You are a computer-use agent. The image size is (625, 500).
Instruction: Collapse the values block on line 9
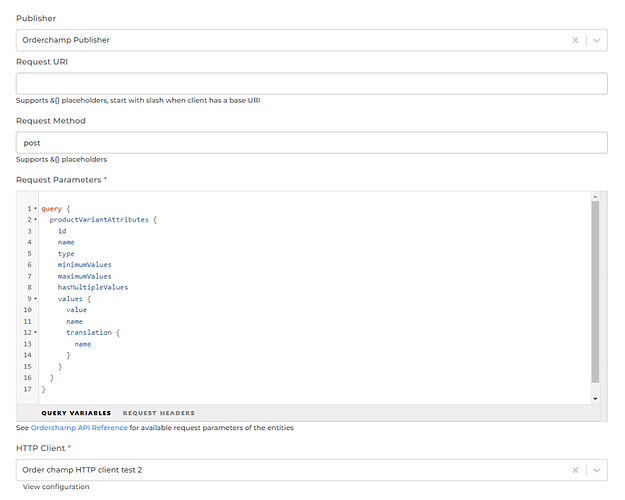point(35,299)
